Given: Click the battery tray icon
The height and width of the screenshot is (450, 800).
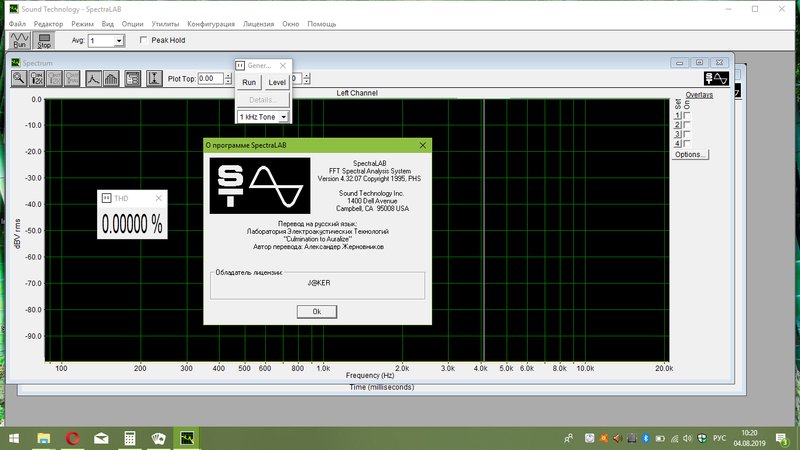Looking at the screenshot, I should 660,438.
